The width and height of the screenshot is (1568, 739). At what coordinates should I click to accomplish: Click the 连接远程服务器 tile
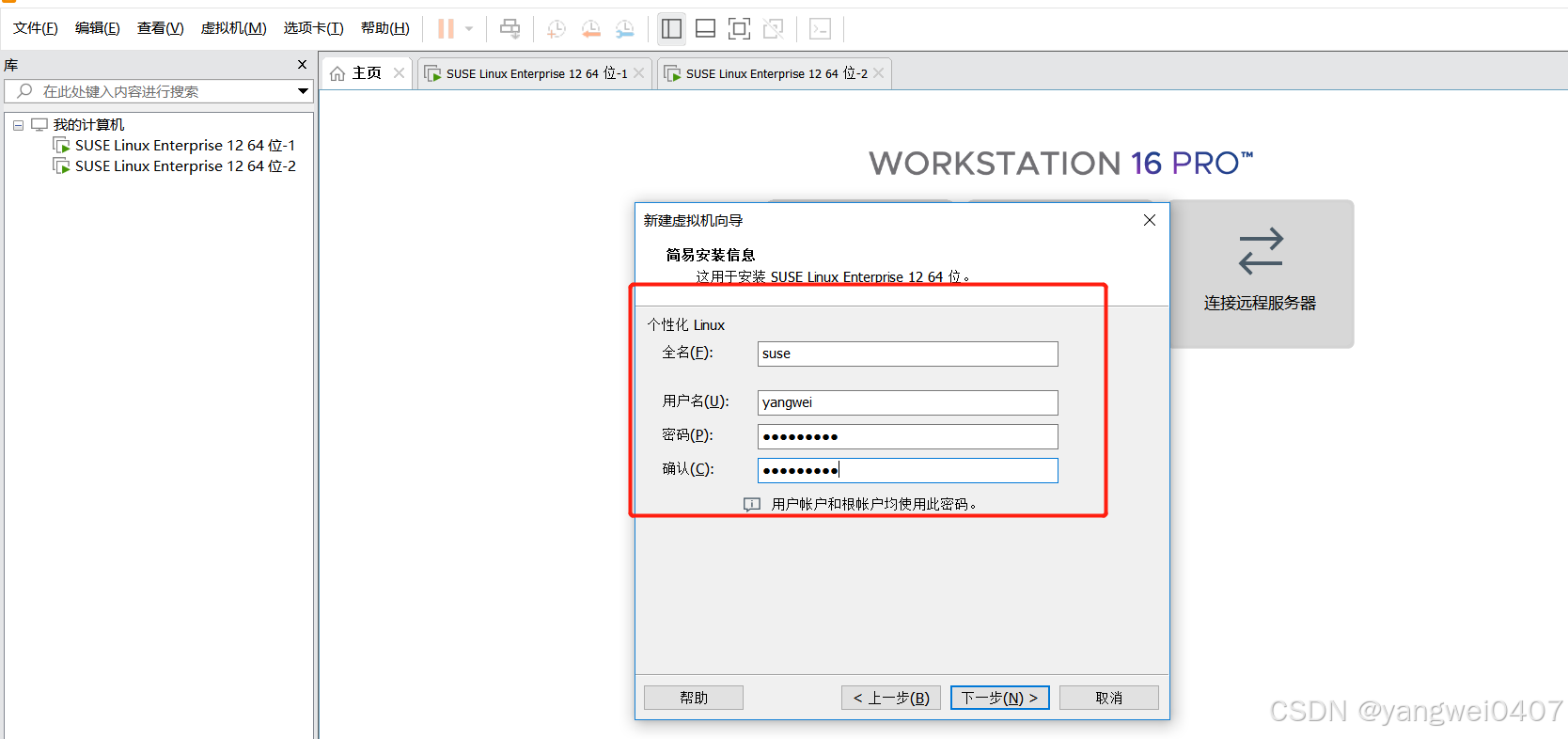tap(1261, 274)
